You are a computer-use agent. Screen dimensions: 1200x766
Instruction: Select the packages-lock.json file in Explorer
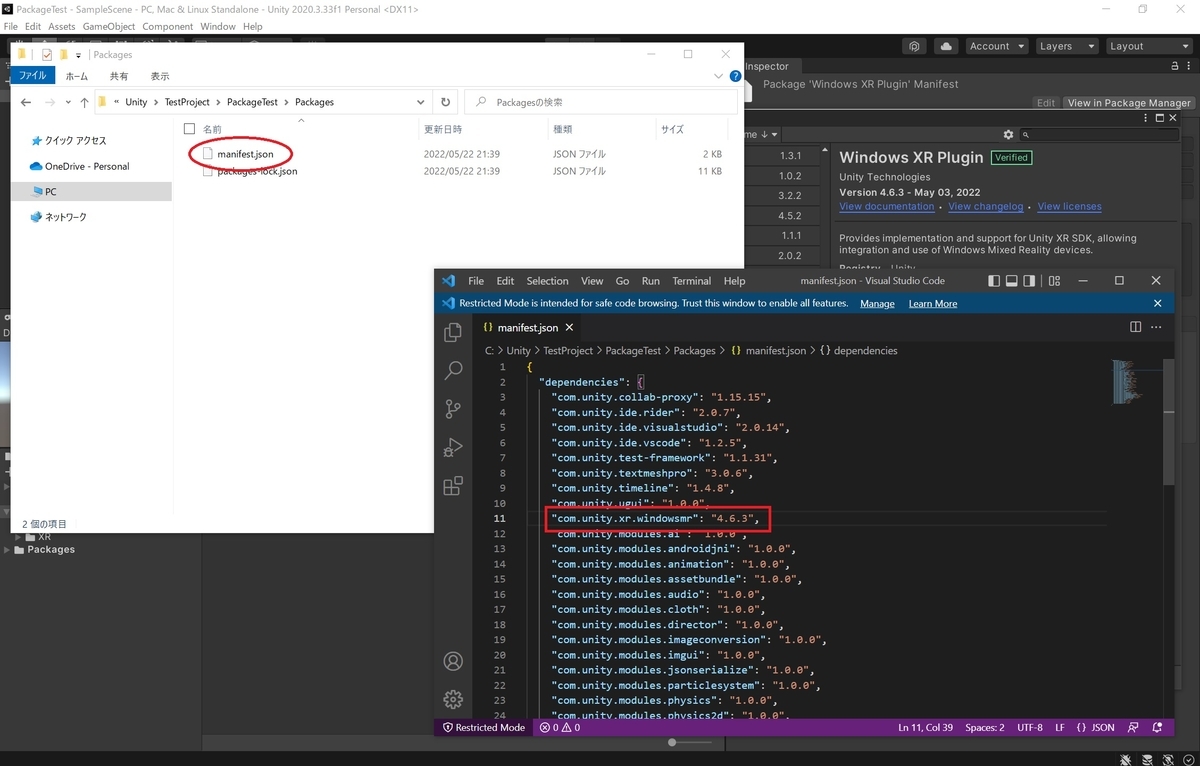click(x=256, y=171)
